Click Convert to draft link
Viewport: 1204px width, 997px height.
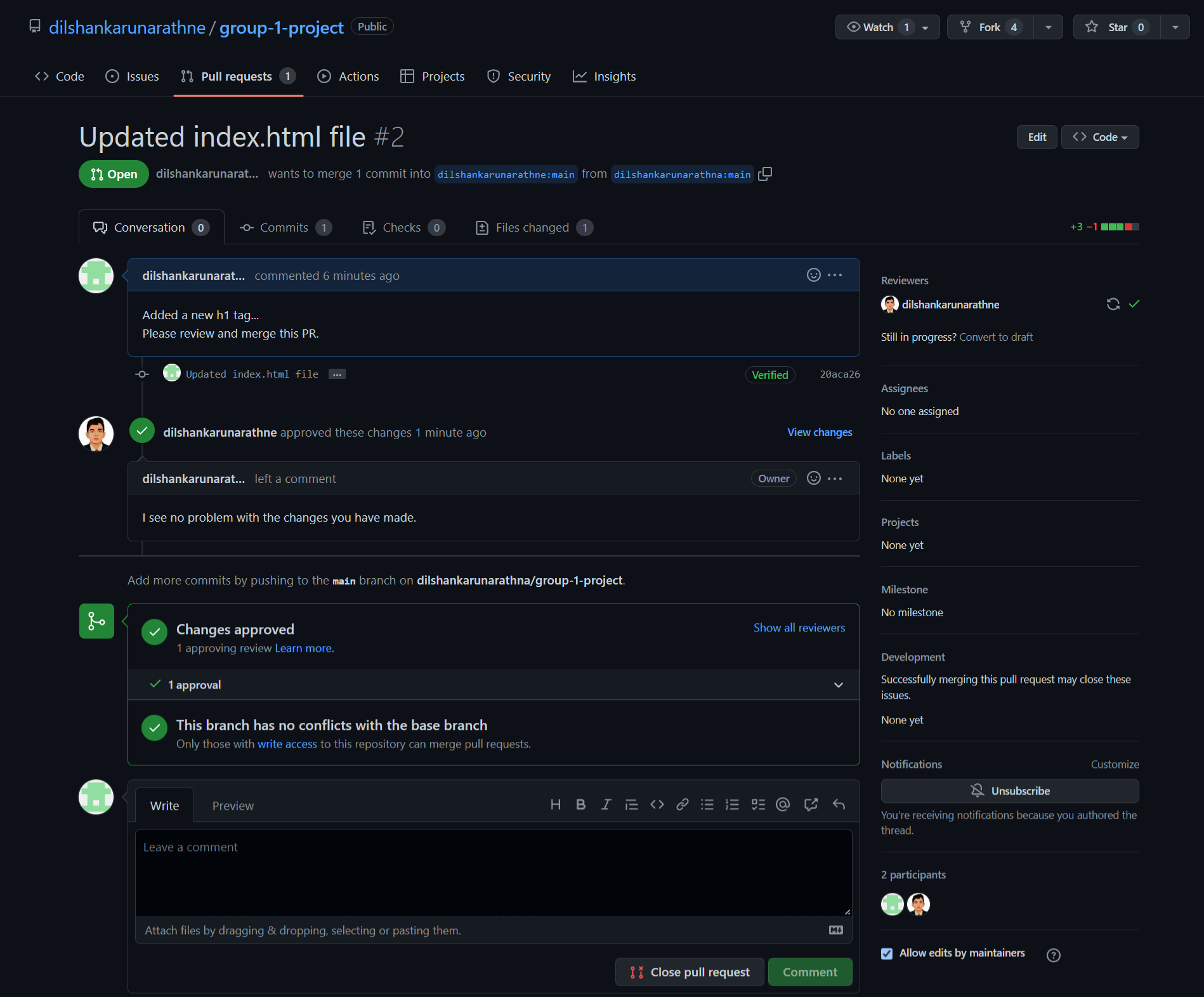(996, 337)
